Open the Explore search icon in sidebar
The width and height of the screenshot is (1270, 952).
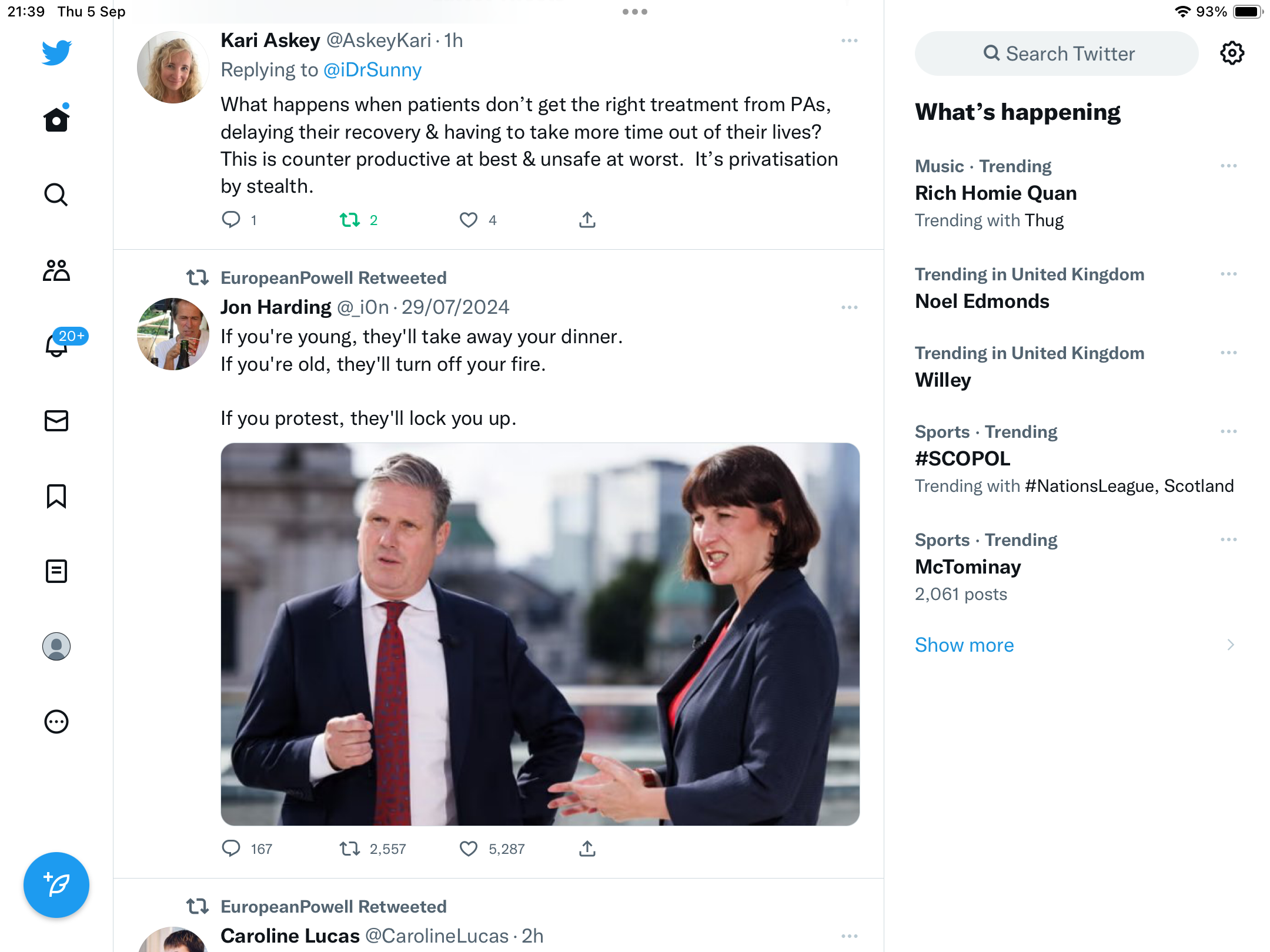(x=56, y=195)
